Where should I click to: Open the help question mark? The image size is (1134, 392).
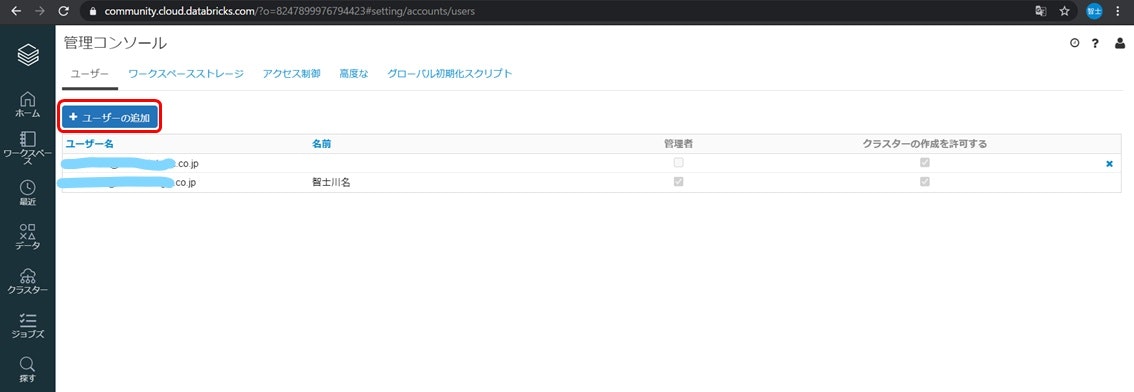pos(1096,43)
